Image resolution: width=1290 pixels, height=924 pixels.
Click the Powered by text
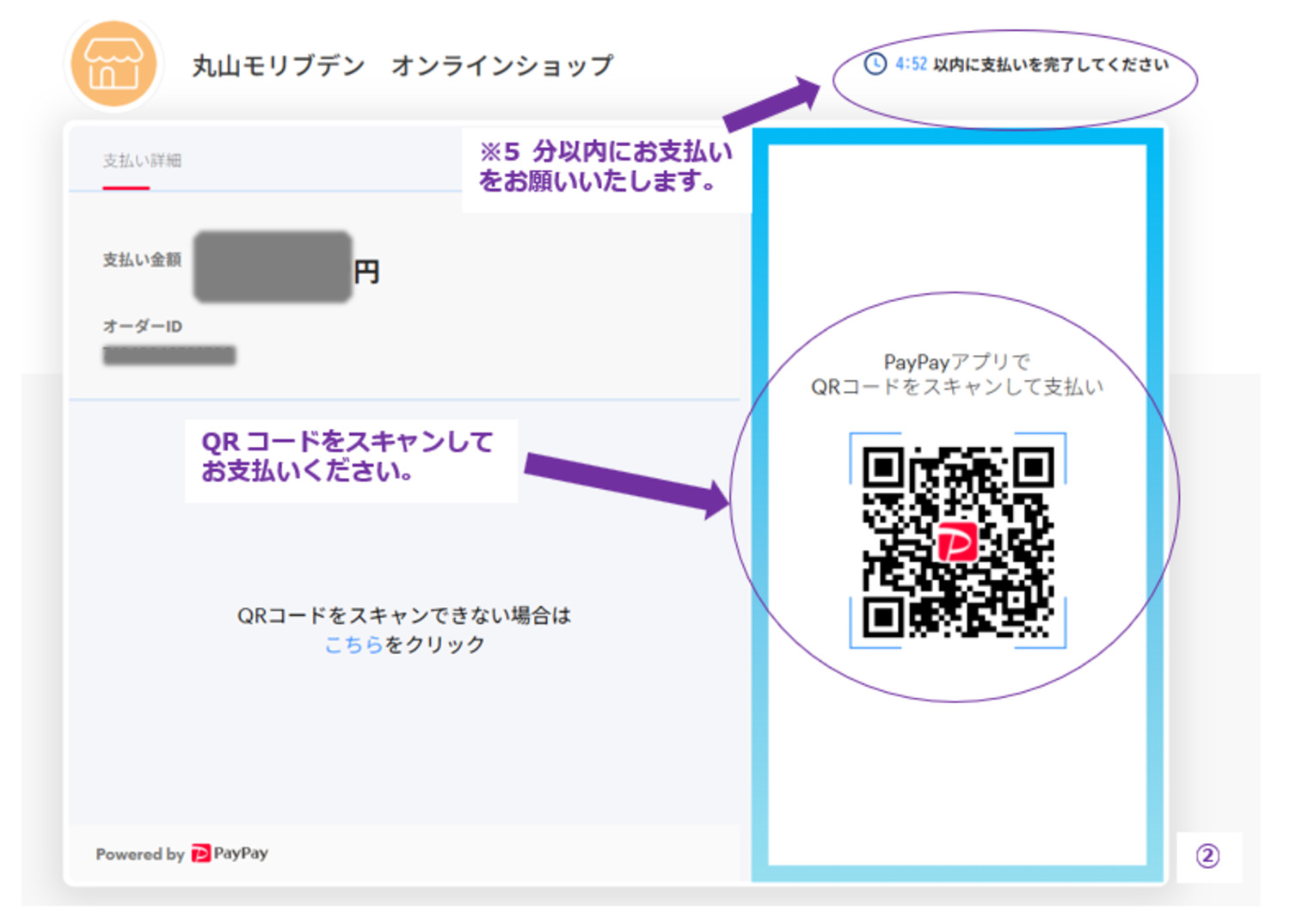click(x=140, y=854)
